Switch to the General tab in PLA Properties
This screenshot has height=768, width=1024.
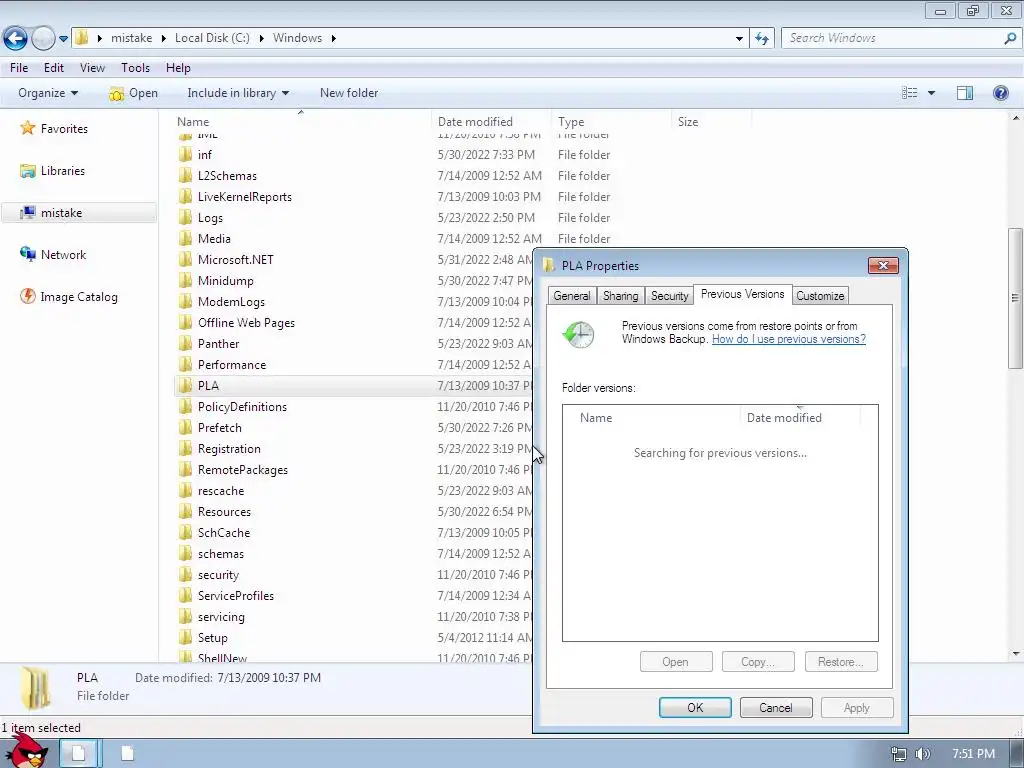click(x=571, y=296)
